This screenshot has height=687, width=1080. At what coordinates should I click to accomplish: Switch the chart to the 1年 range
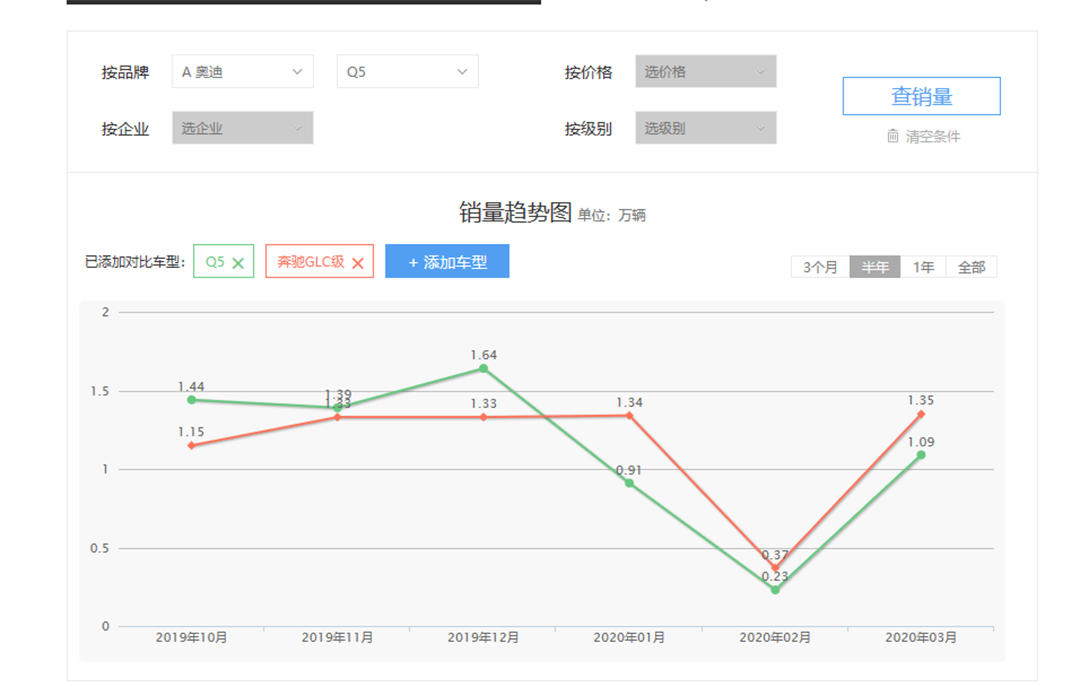pyautogui.click(x=923, y=267)
